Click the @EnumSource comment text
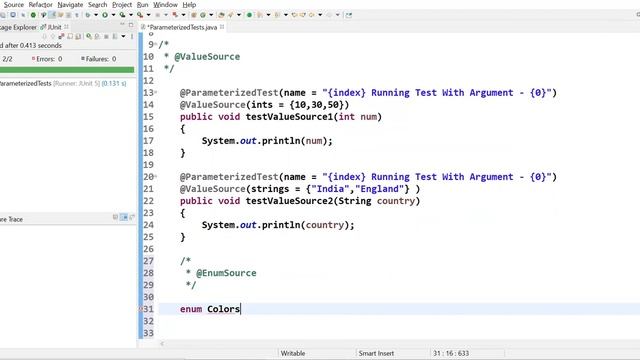Screen dimensions: 640x360 tap(226, 273)
